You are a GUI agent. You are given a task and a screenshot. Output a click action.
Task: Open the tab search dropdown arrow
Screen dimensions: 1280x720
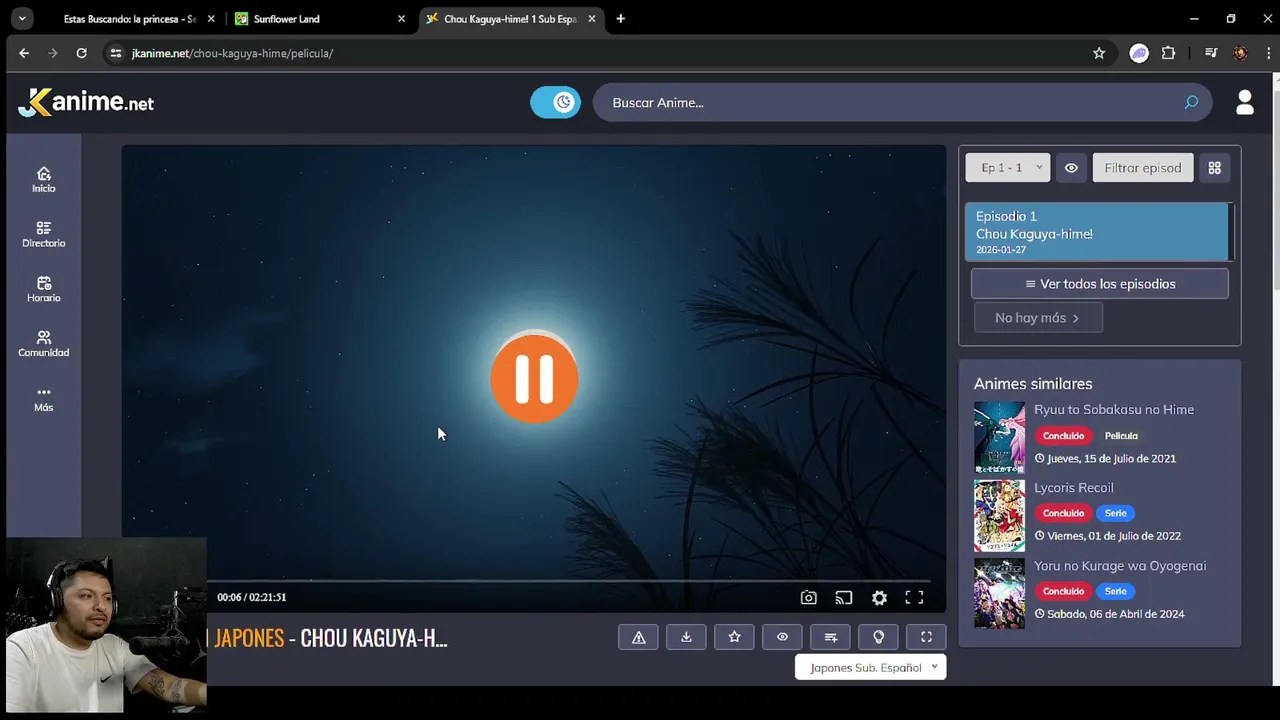tap(21, 19)
